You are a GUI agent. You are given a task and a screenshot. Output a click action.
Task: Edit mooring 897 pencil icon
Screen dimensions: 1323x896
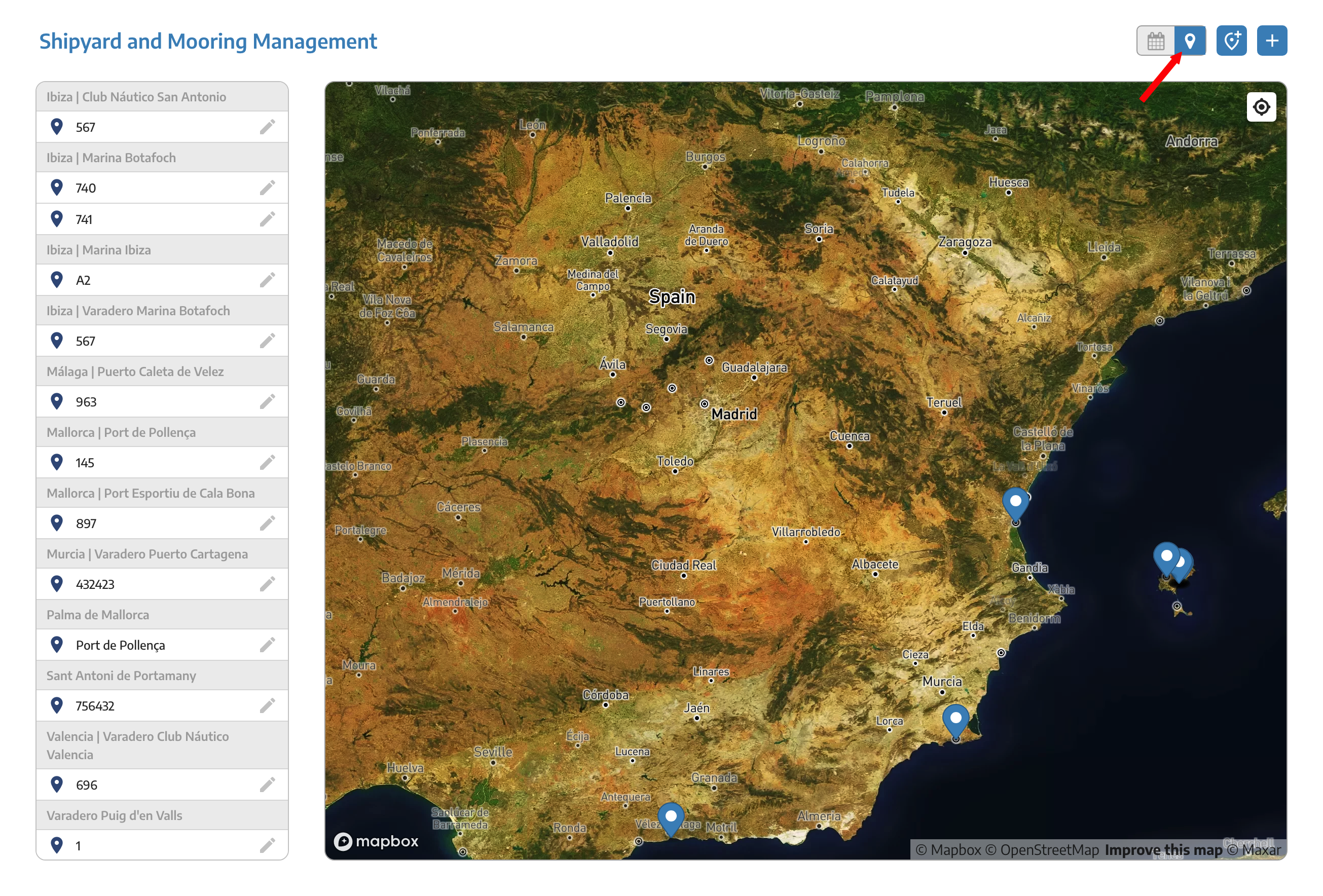click(x=268, y=523)
